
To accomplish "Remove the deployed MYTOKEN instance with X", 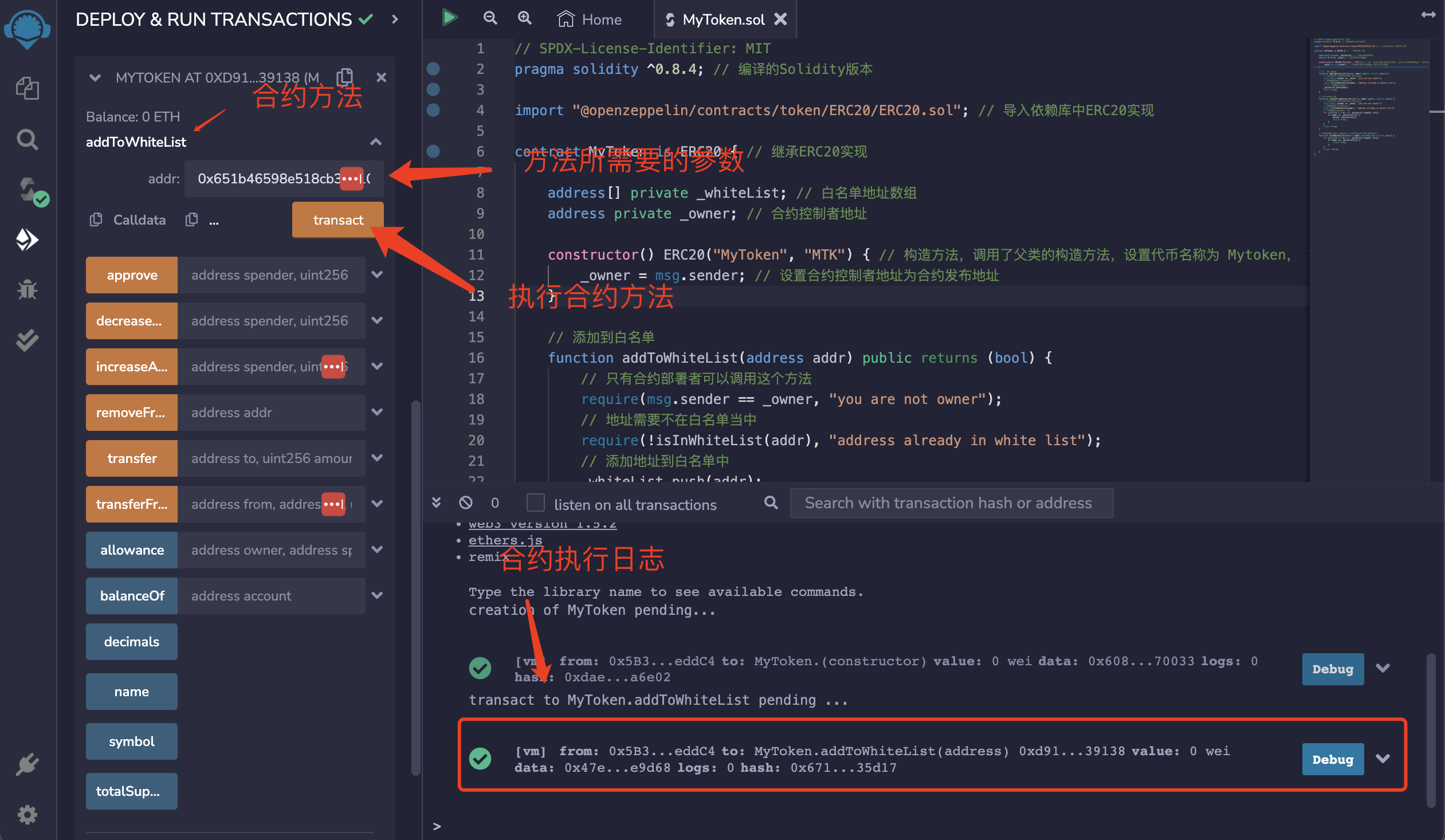I will (x=382, y=77).
